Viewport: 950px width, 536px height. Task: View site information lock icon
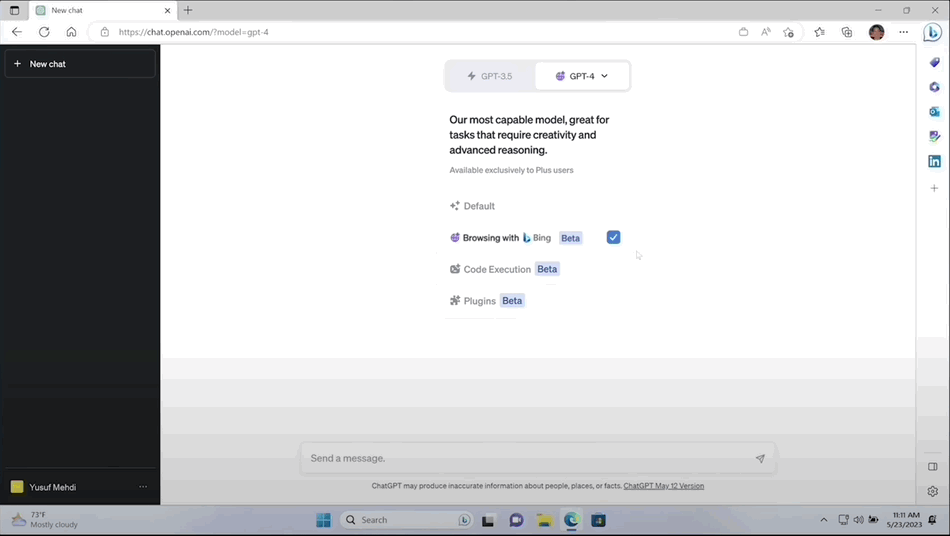coord(105,32)
